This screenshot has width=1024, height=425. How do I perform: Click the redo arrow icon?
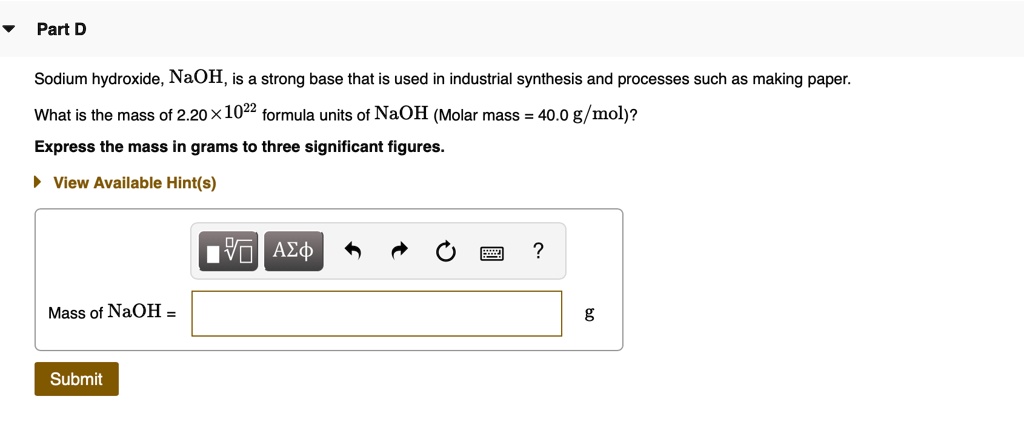point(399,251)
